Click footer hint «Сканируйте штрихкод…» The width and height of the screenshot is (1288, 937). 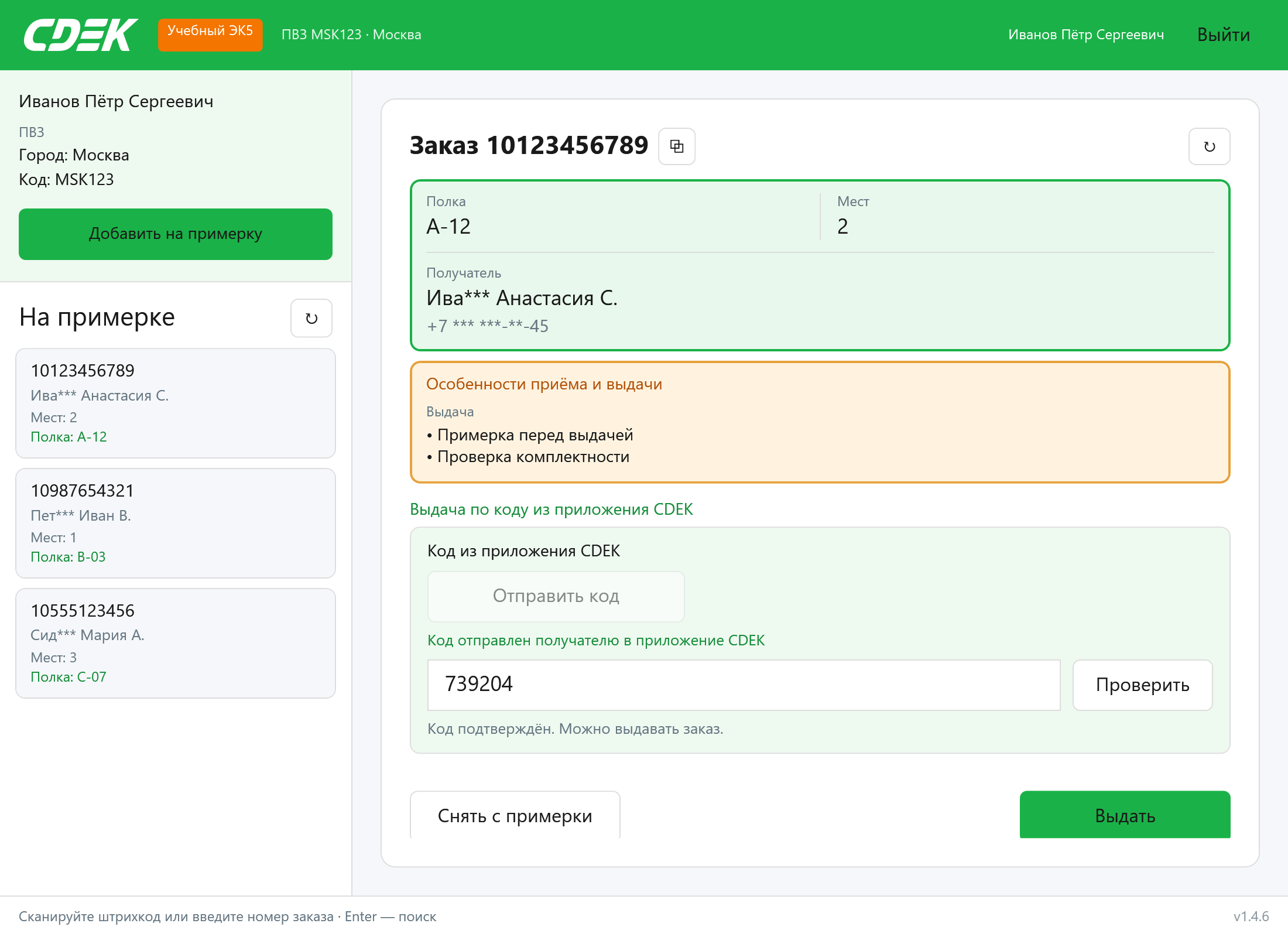[x=227, y=917]
